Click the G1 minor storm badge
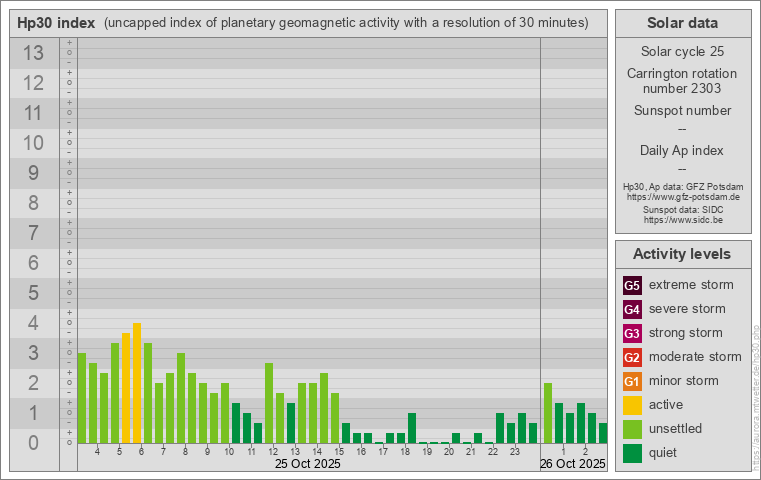761x480 pixels. [x=632, y=381]
